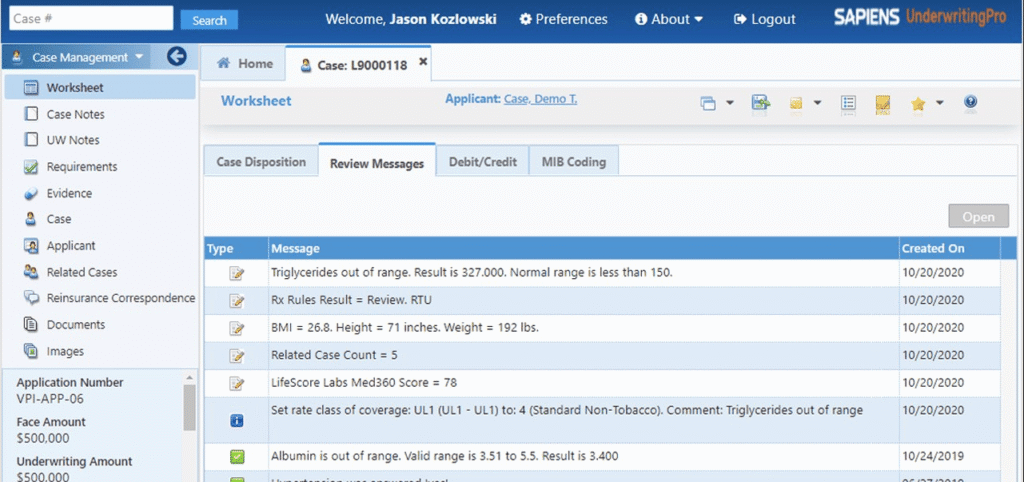This screenshot has height=482, width=1024.
Task: Select the Case Disposition tab
Action: (261, 162)
